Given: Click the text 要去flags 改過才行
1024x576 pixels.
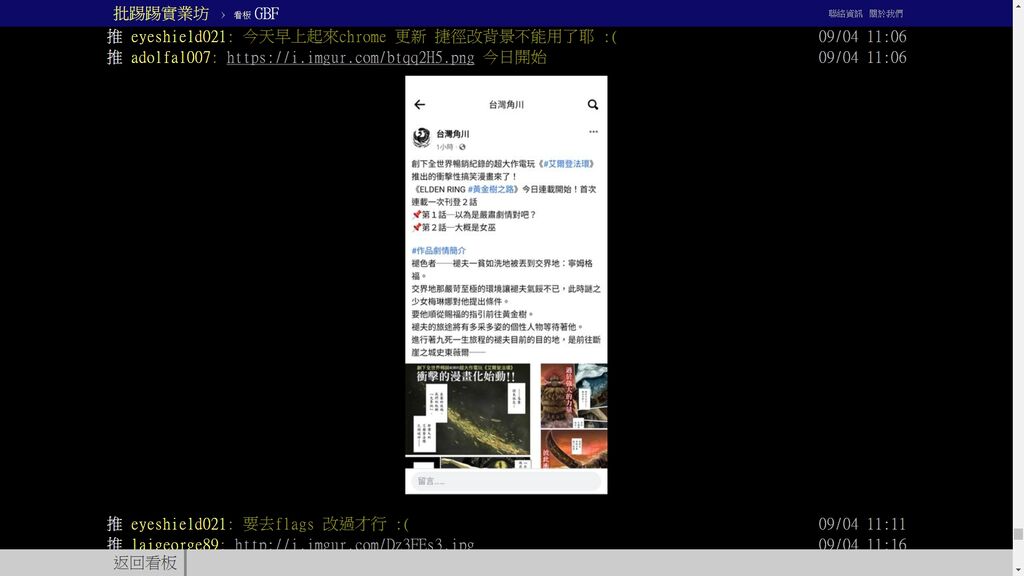Looking at the screenshot, I should pos(315,524).
